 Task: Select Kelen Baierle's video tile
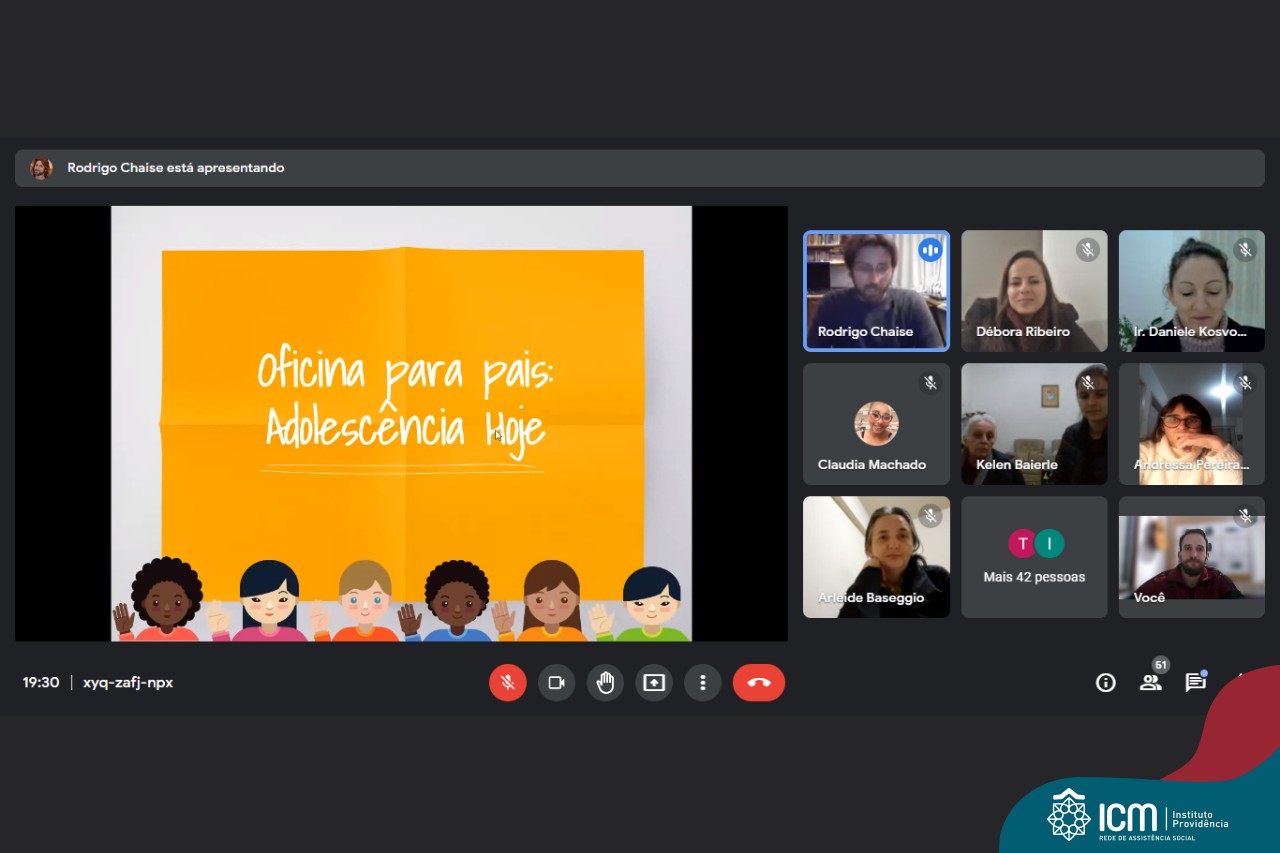pos(1034,424)
